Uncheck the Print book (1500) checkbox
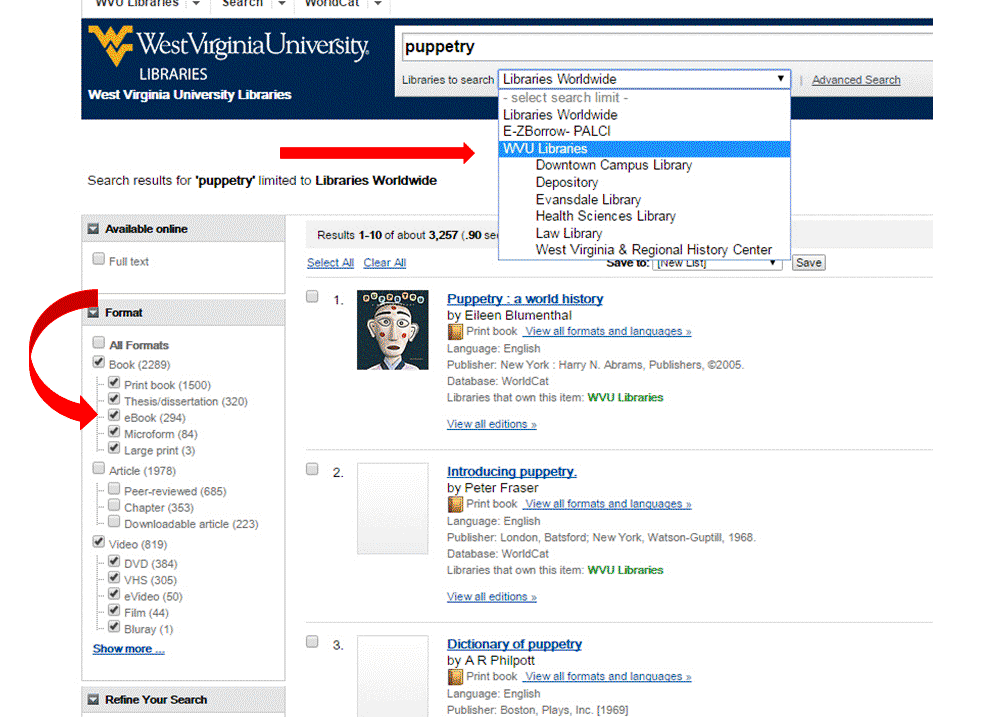 pyautogui.click(x=114, y=382)
